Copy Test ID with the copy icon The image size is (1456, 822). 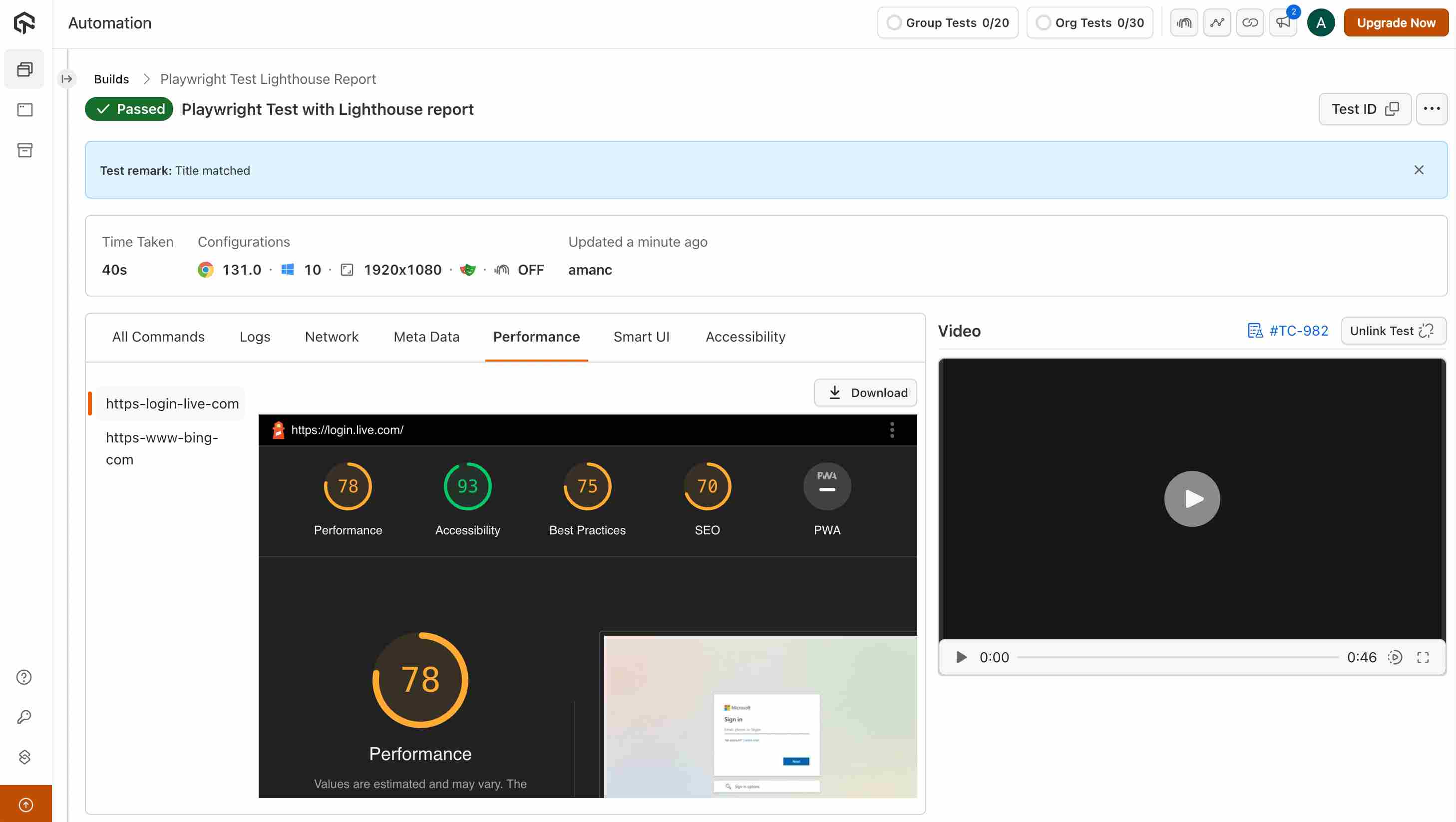tap(1392, 108)
